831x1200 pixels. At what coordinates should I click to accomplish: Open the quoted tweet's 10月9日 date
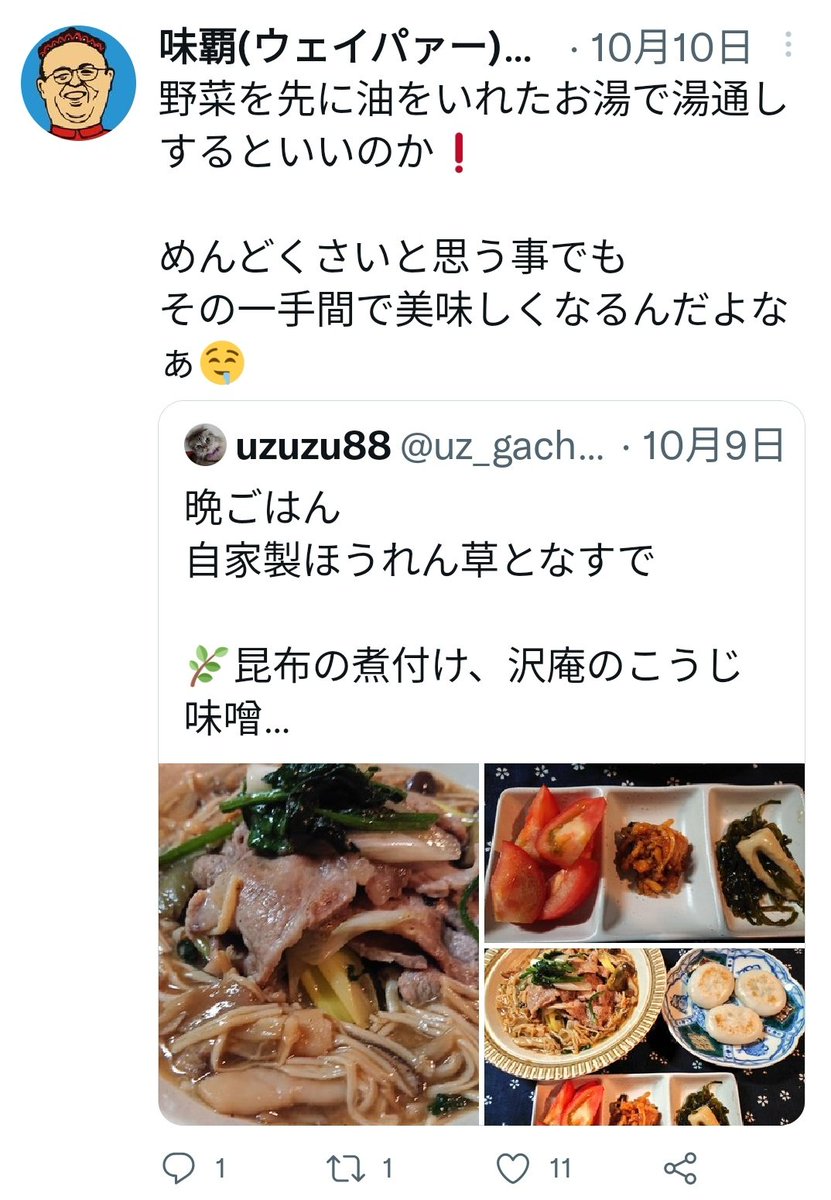(712, 447)
